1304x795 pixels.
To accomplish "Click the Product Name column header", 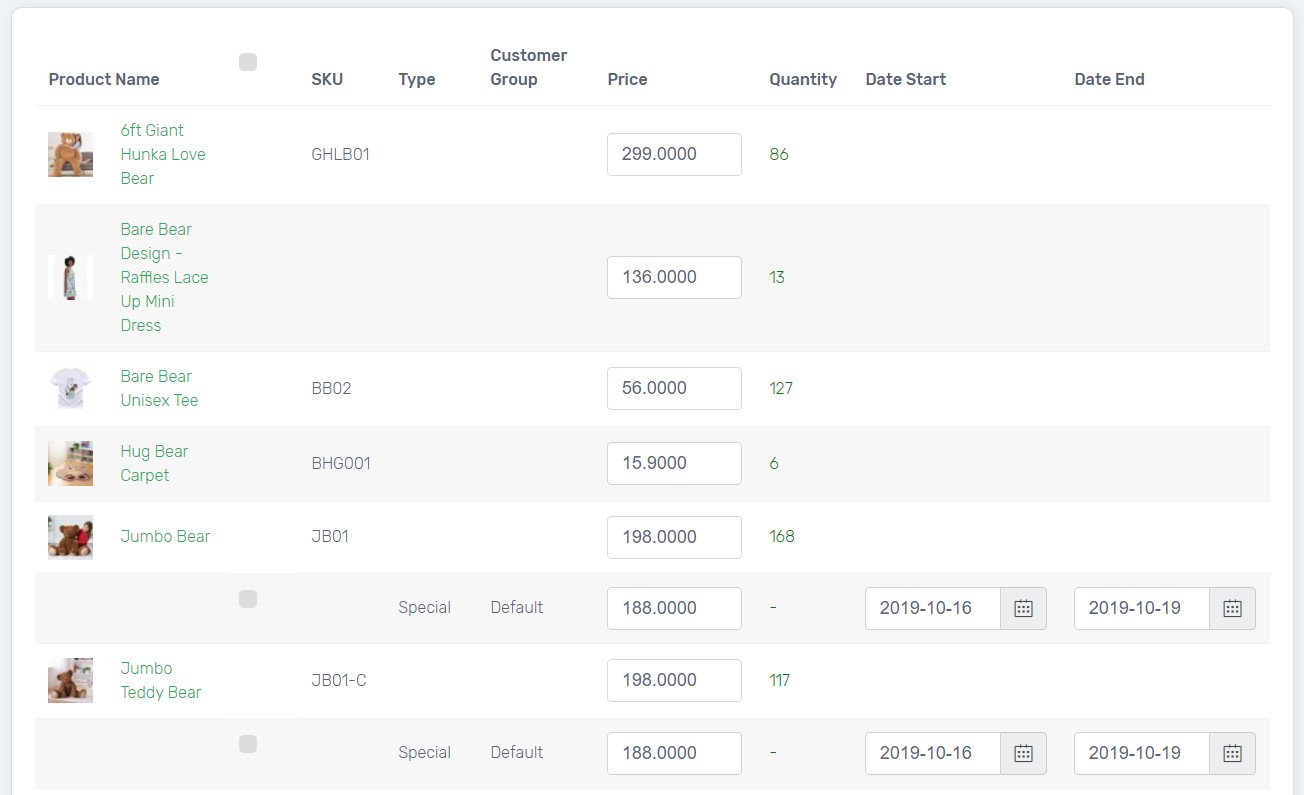I will 104,79.
